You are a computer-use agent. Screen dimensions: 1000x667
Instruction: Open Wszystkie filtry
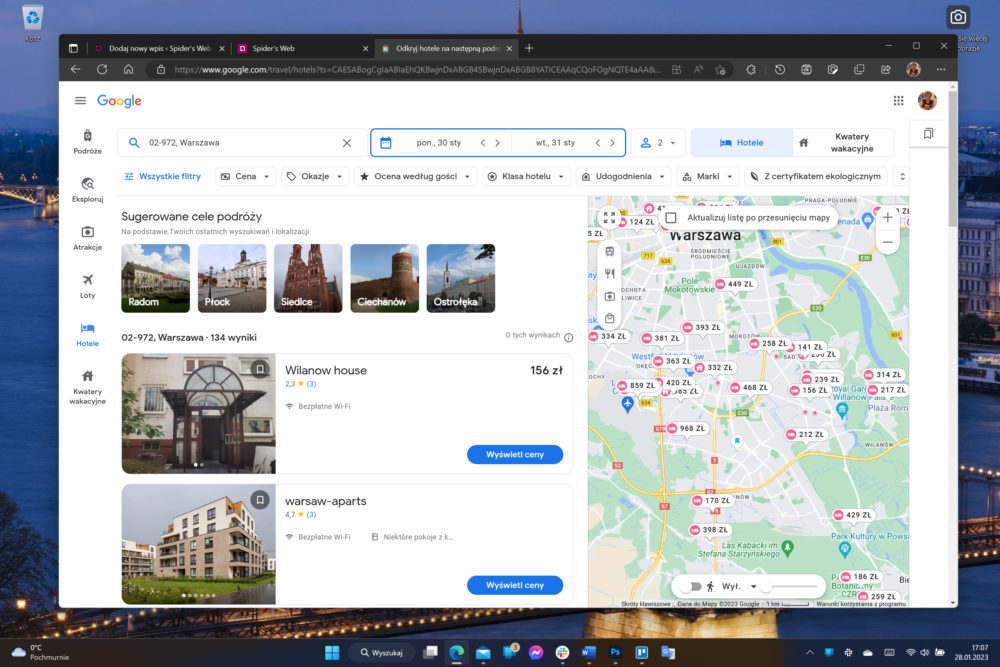pyautogui.click(x=163, y=177)
